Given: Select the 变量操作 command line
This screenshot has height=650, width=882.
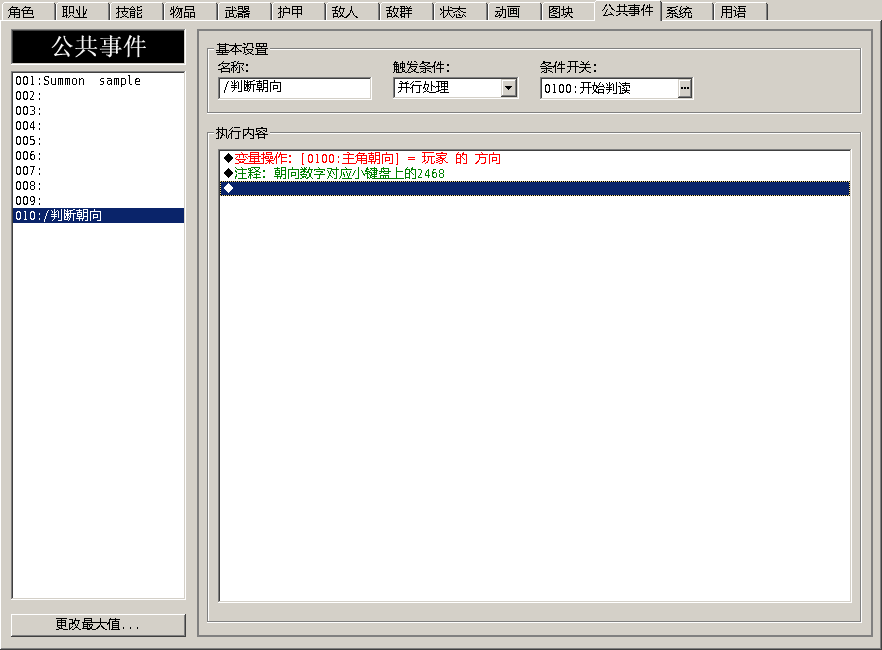Looking at the screenshot, I should click(534, 159).
